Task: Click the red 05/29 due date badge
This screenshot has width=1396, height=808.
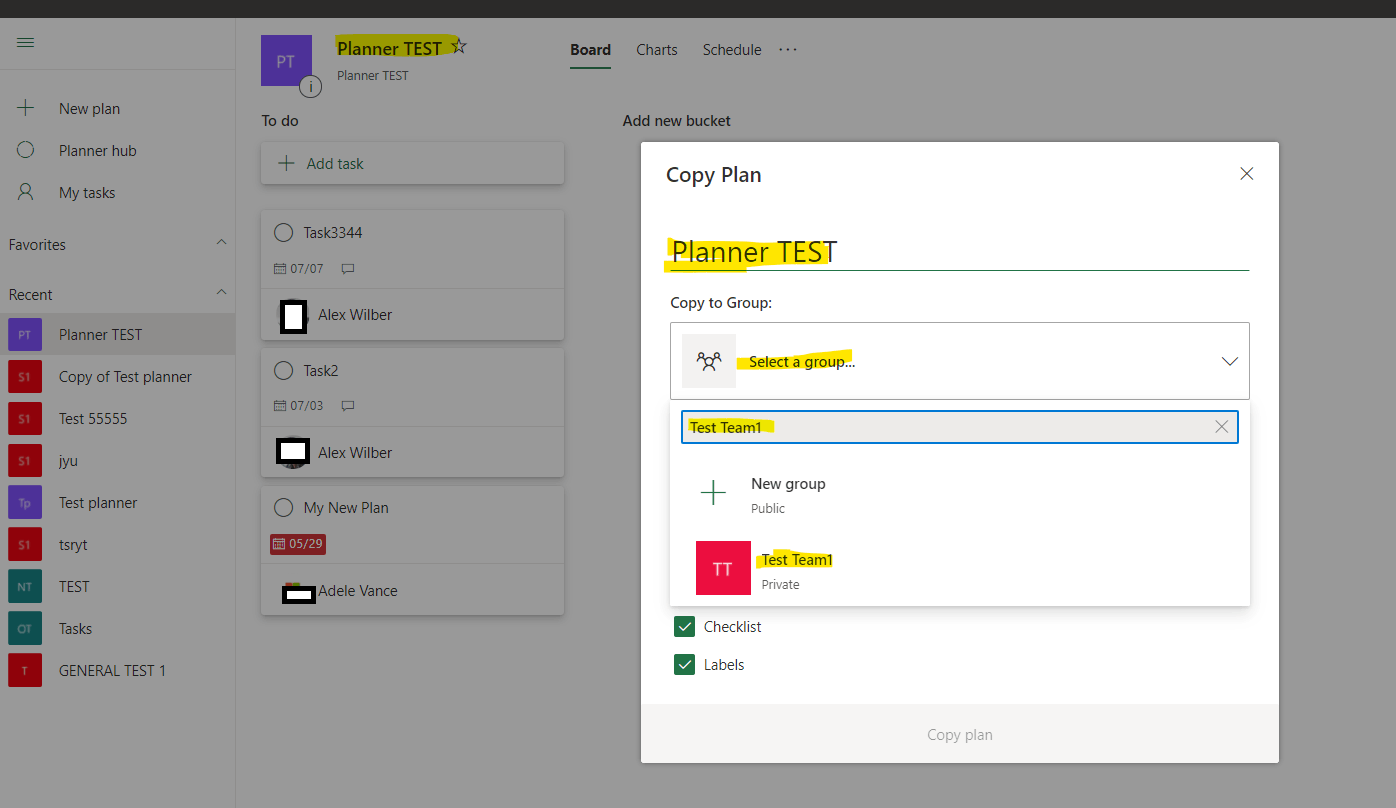Action: [x=298, y=544]
